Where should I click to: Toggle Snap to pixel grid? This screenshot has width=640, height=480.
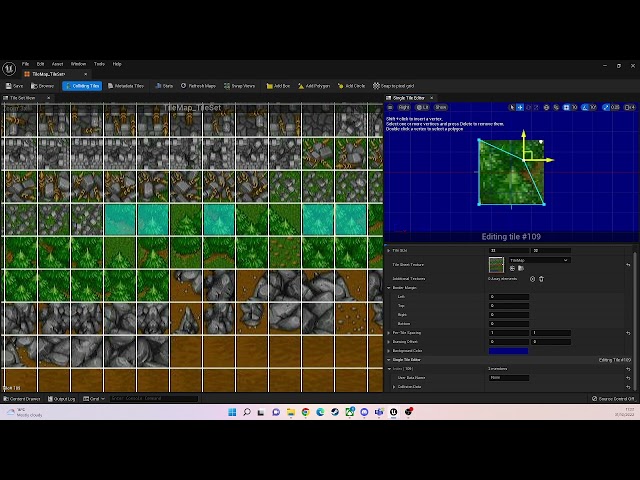pyautogui.click(x=393, y=86)
